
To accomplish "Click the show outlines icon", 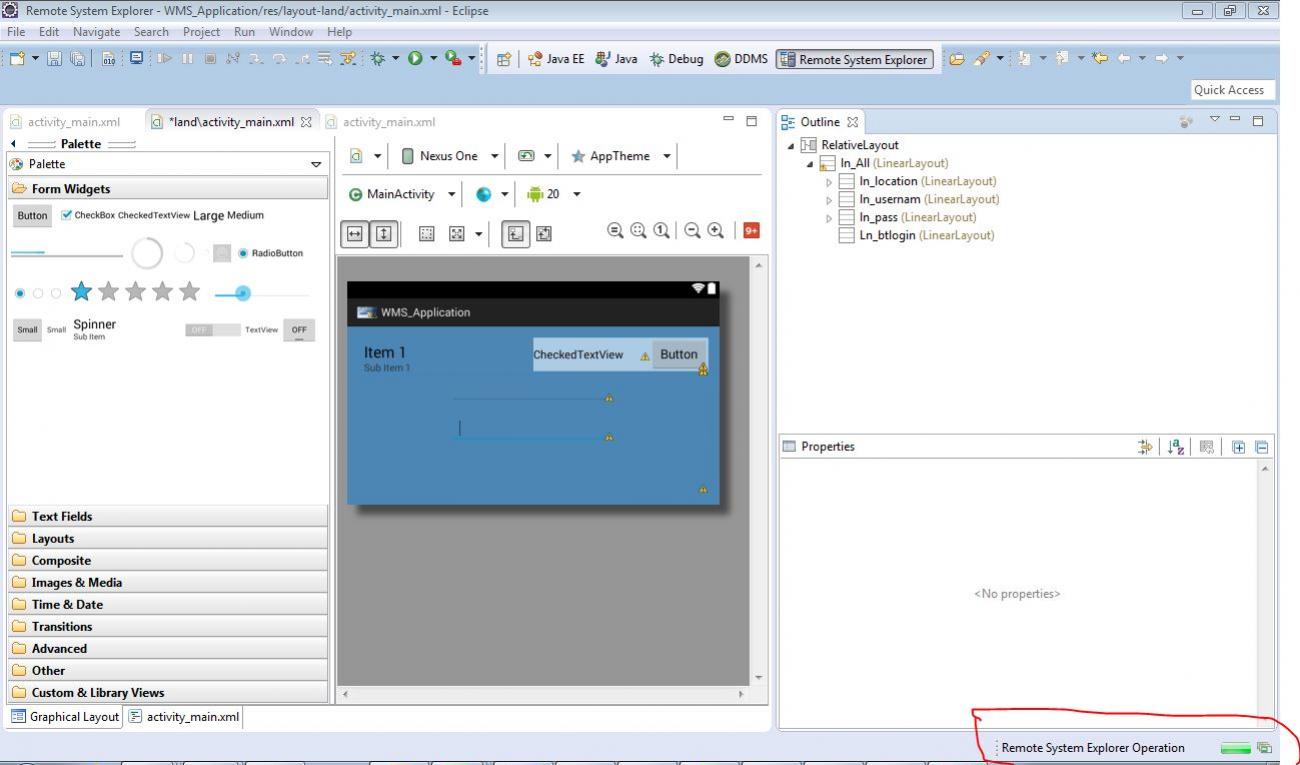I will pos(427,234).
